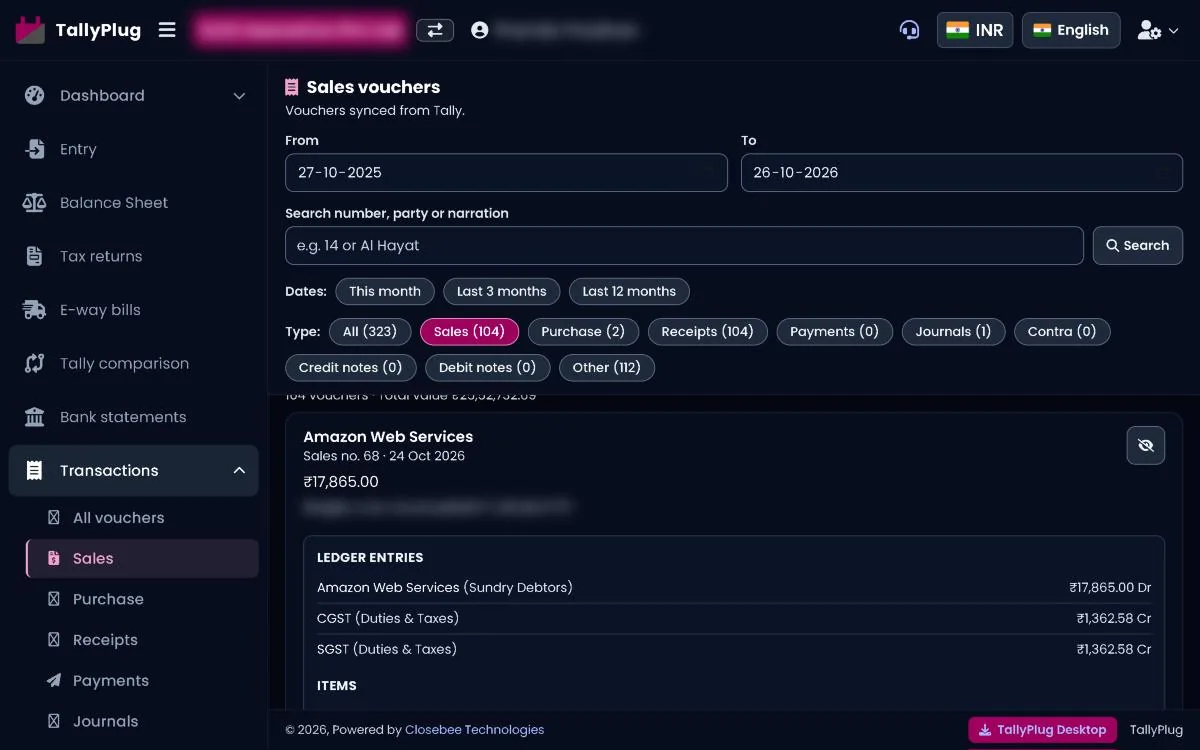Click the Amazon Web Services voucher title

pos(388,437)
